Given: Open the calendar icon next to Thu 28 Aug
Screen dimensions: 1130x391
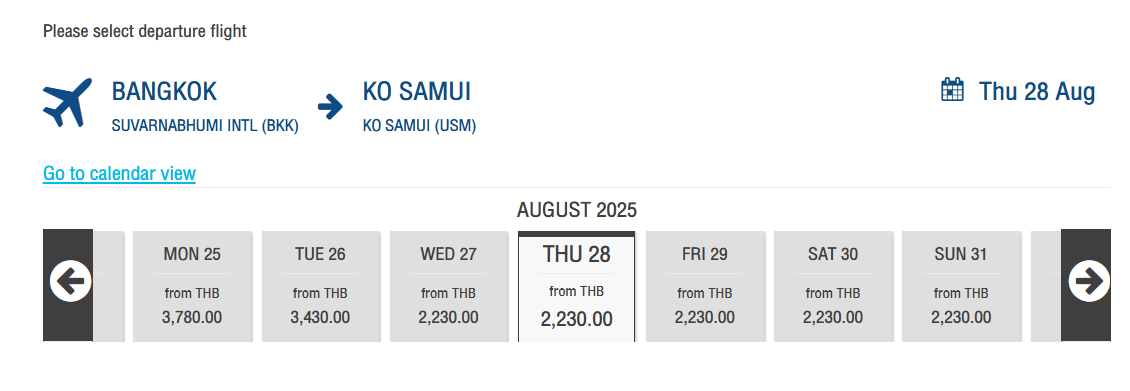Looking at the screenshot, I should point(953,90).
